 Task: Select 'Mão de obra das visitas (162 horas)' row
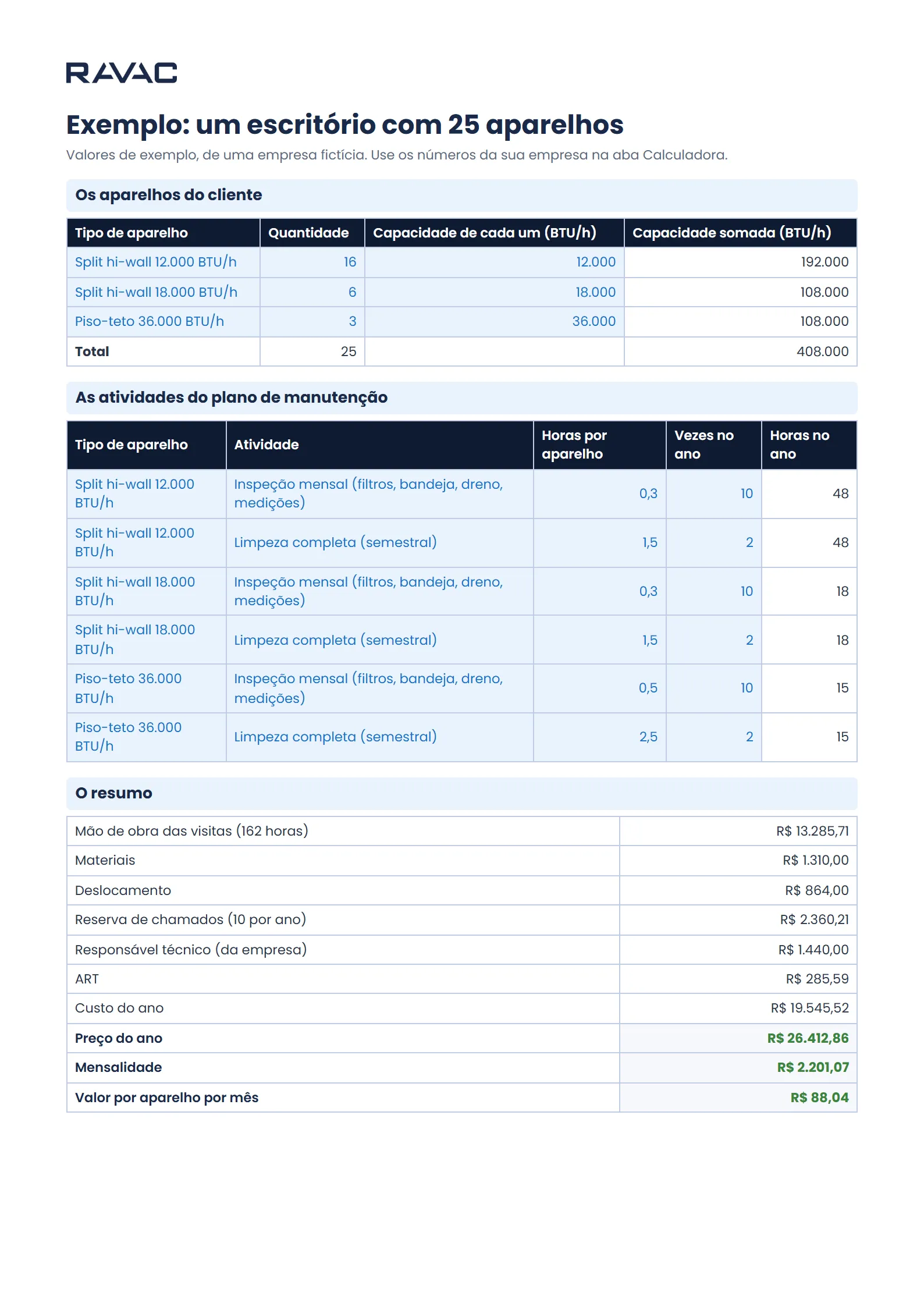[461, 831]
